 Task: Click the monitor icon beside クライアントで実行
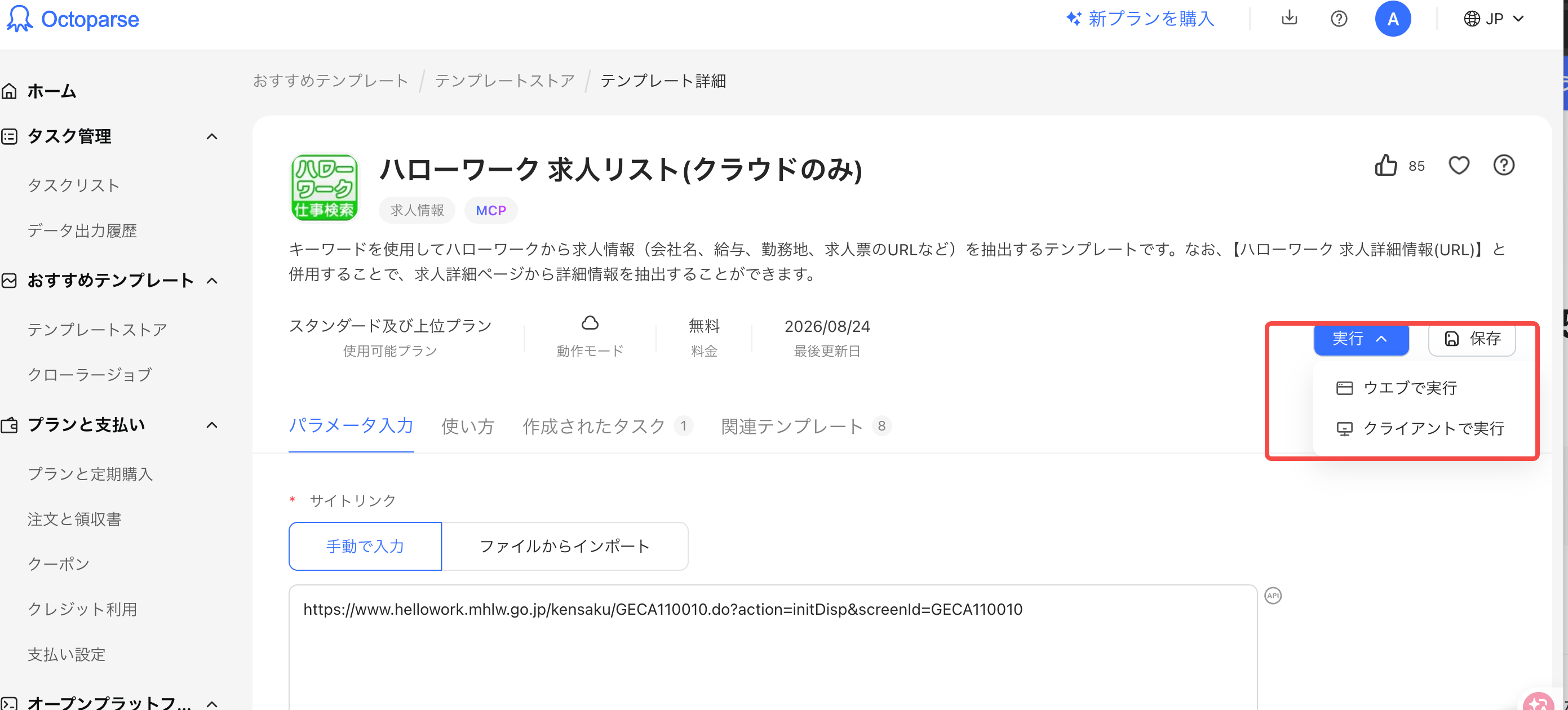pos(1344,428)
